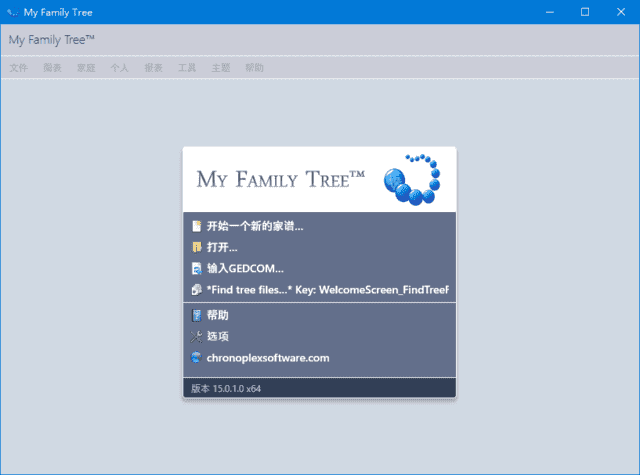Open the 主题 menu

pos(221,68)
